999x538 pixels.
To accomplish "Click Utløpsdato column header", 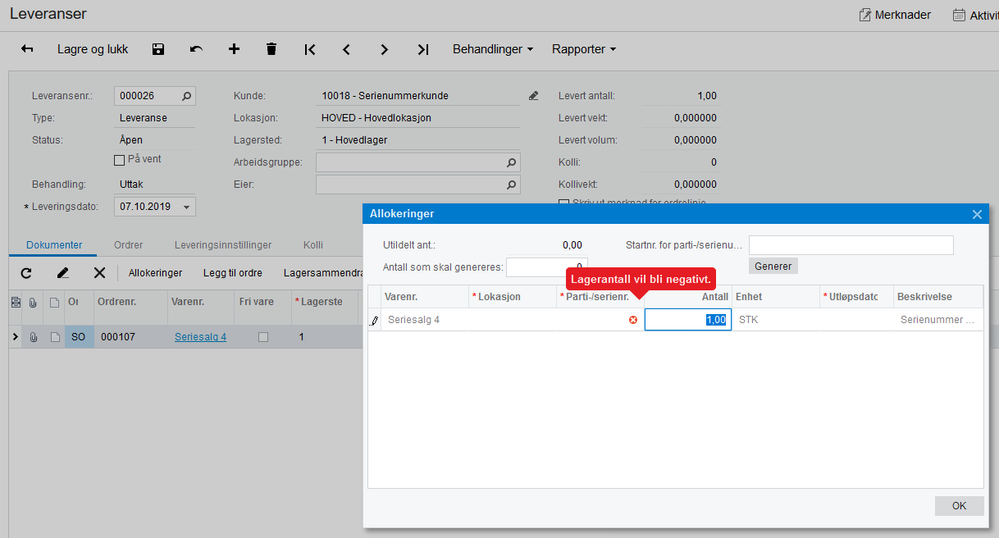I will tap(856, 297).
